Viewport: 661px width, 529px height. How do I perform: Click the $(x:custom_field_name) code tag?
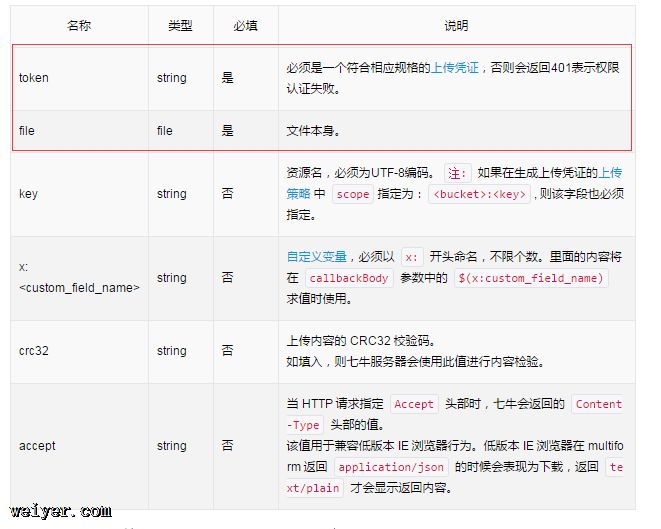531,278
